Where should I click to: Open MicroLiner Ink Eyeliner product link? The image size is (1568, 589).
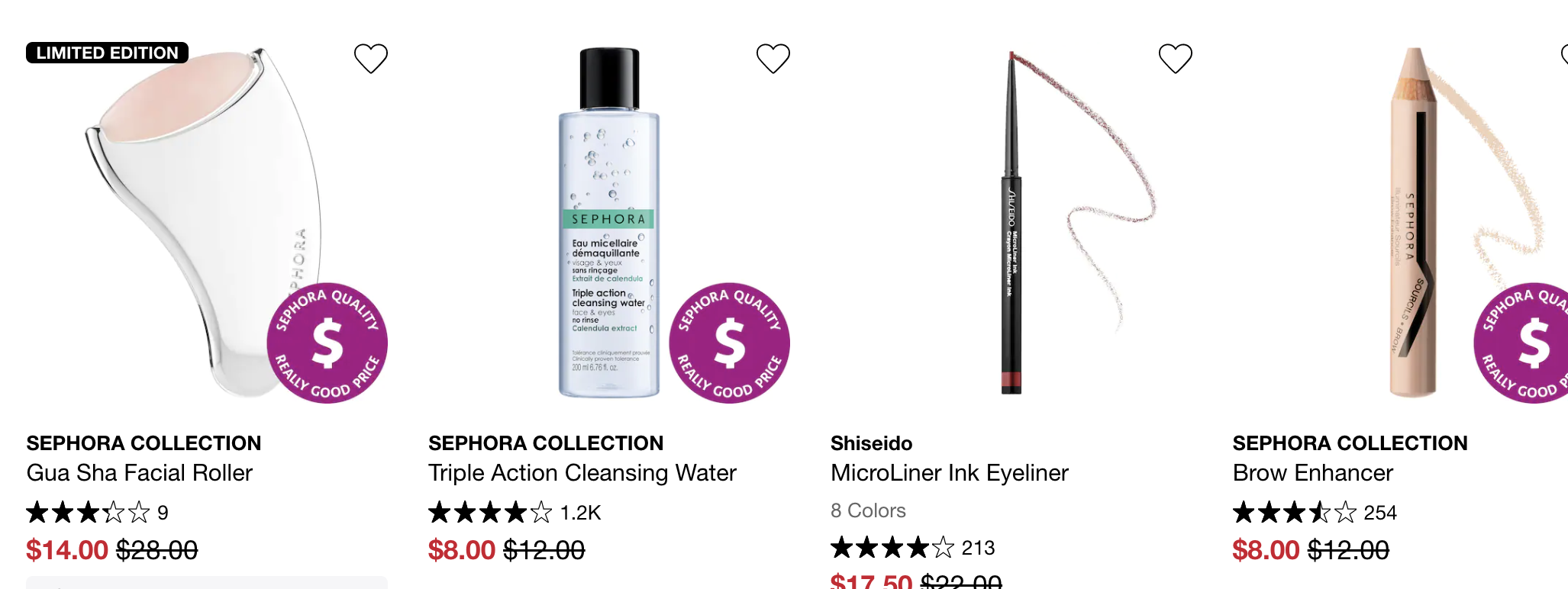click(x=950, y=473)
